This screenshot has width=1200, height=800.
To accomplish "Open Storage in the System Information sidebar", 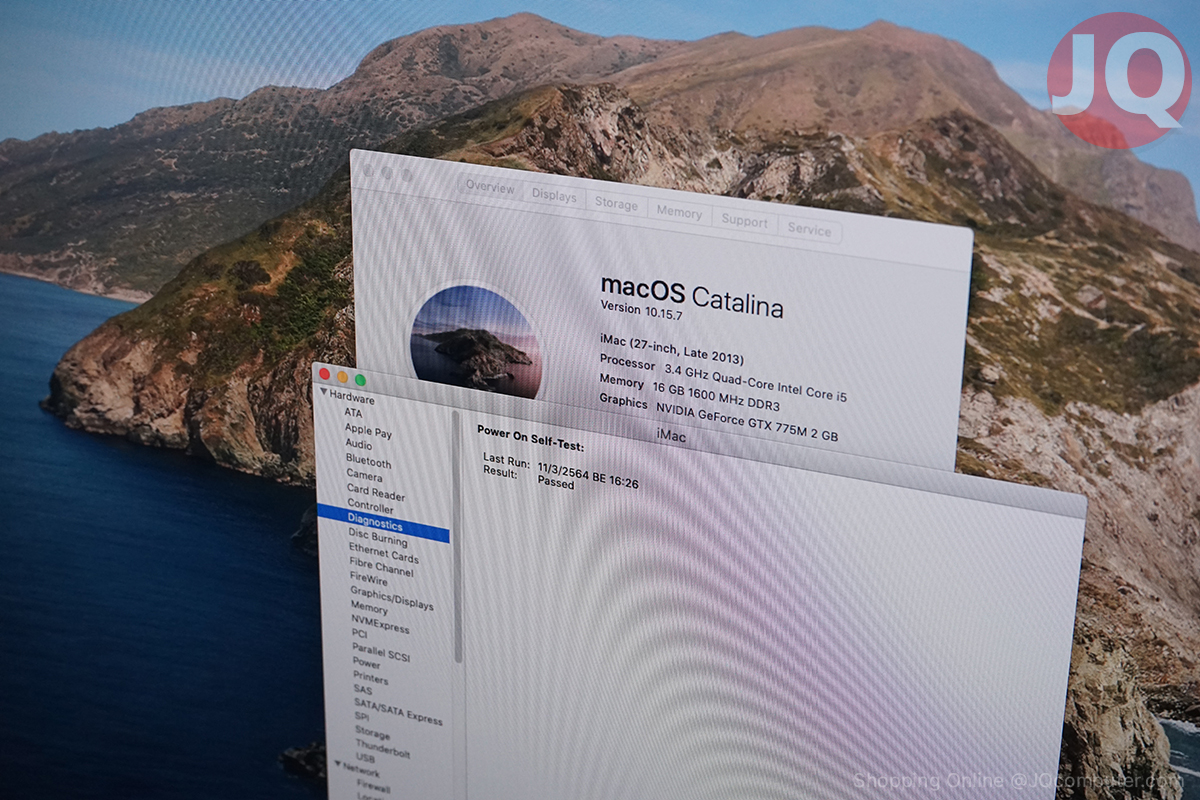I will click(372, 733).
